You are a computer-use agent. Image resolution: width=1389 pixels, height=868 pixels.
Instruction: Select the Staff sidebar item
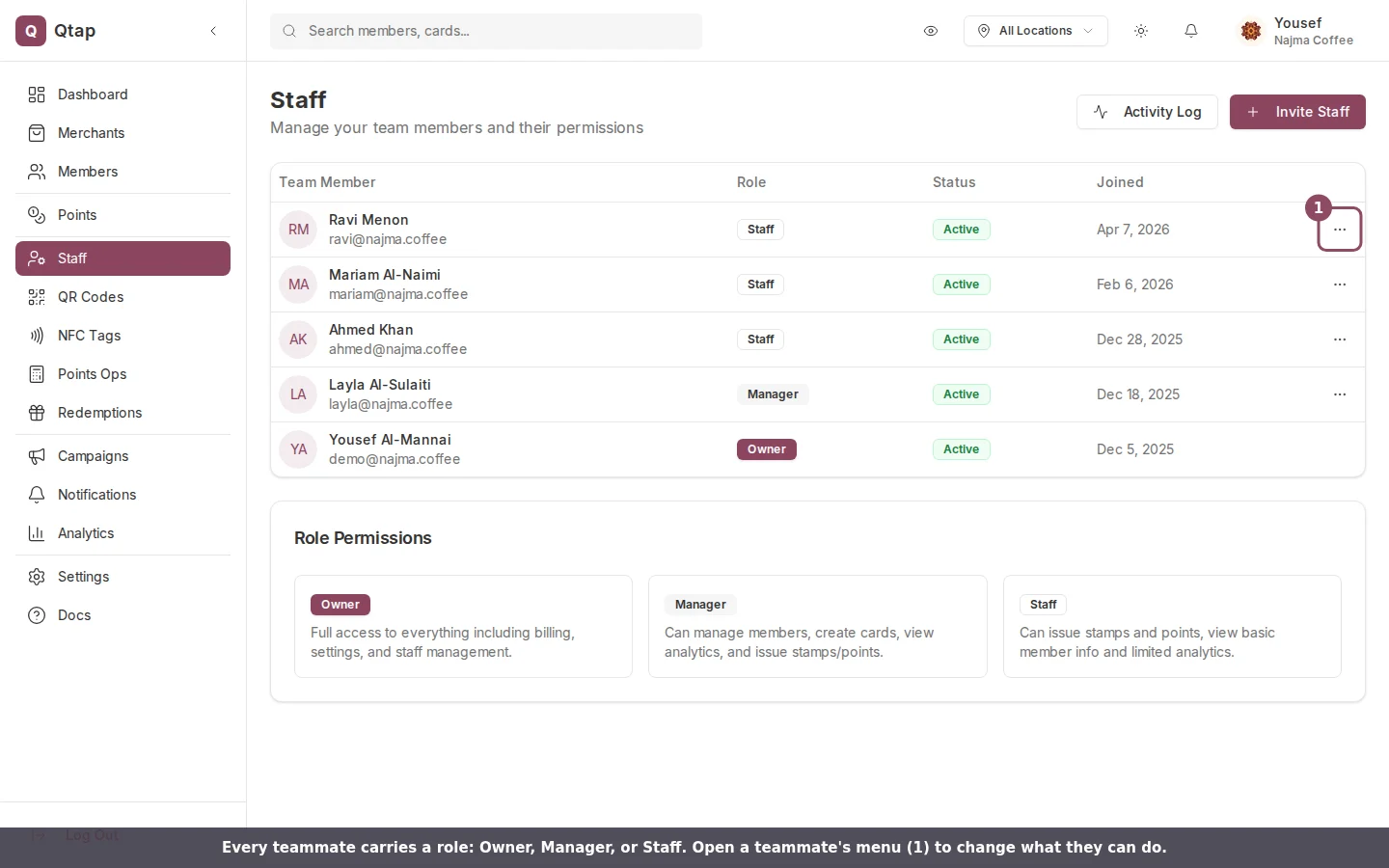click(x=123, y=258)
